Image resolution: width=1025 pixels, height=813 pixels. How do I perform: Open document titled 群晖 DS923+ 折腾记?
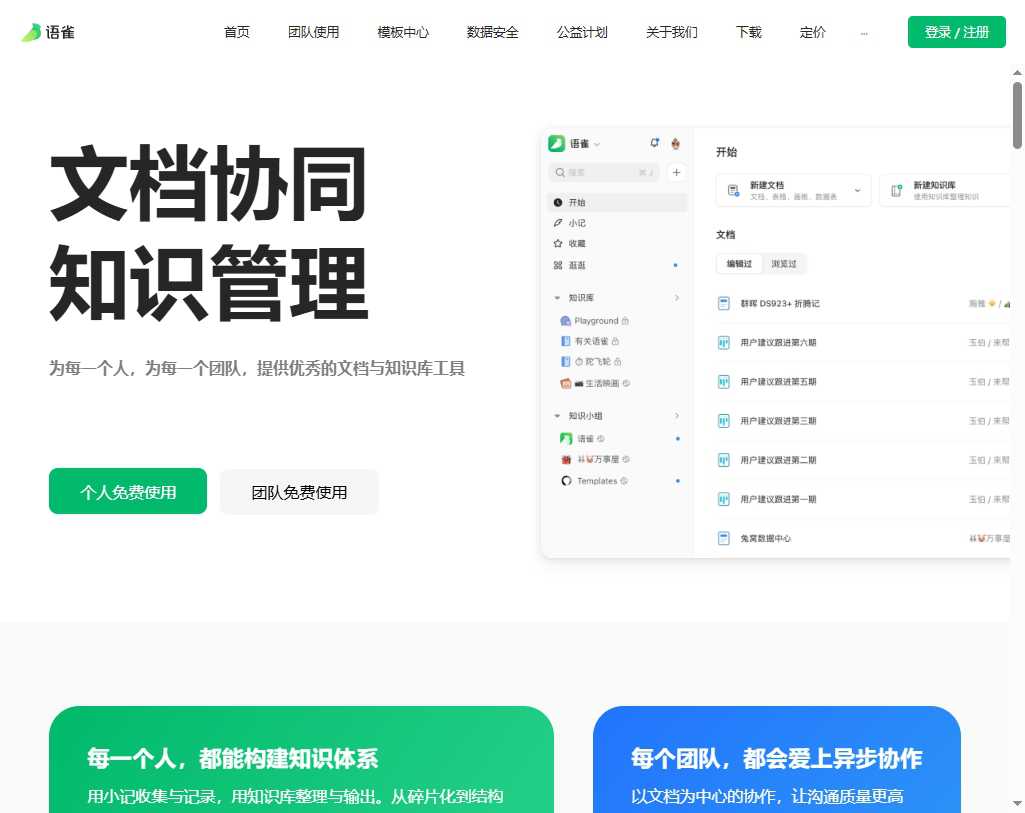tap(780, 303)
